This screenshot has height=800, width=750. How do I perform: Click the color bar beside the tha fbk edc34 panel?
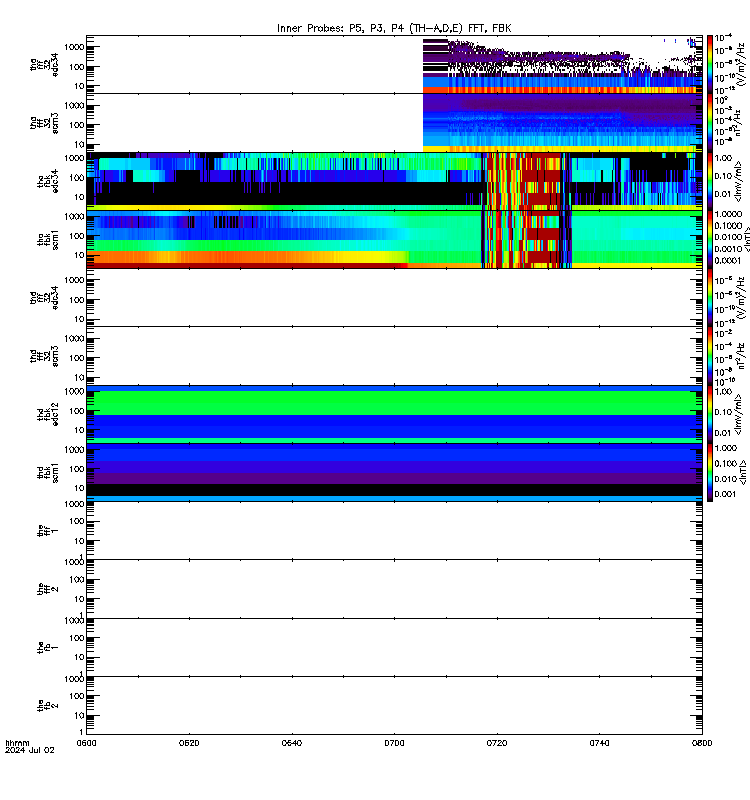[x=709, y=181]
